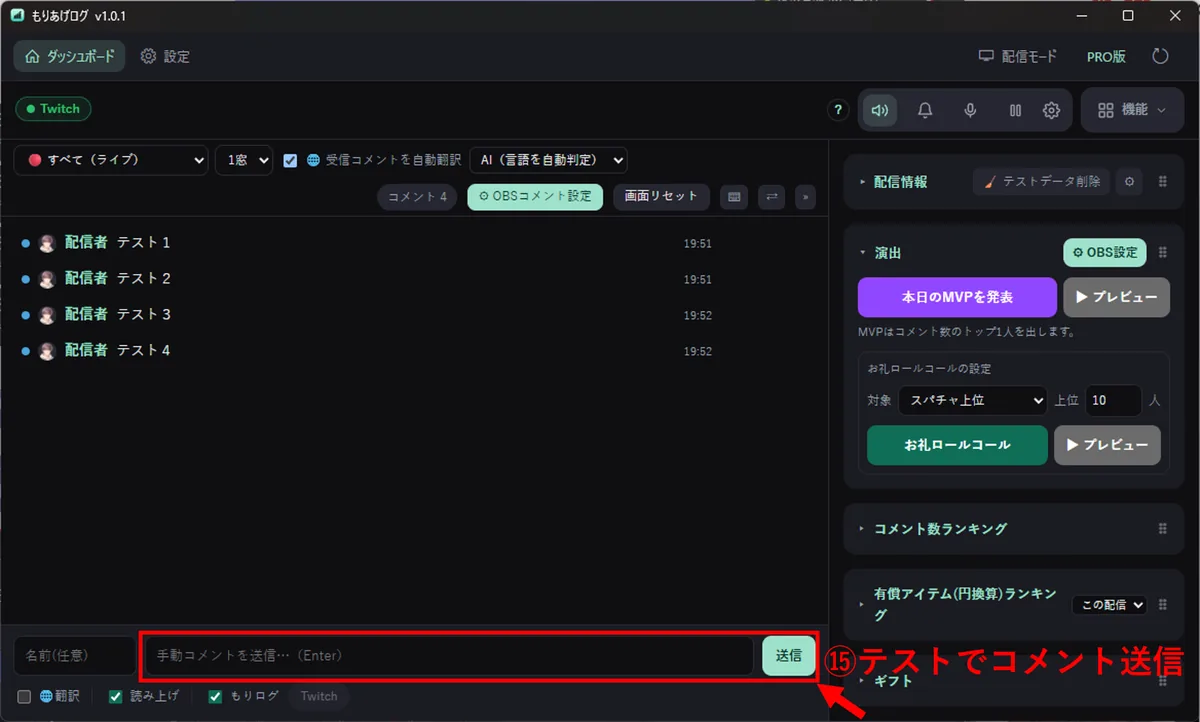1200x722 pixels.
Task: Switch to the 設定 tab
Action: (x=165, y=56)
